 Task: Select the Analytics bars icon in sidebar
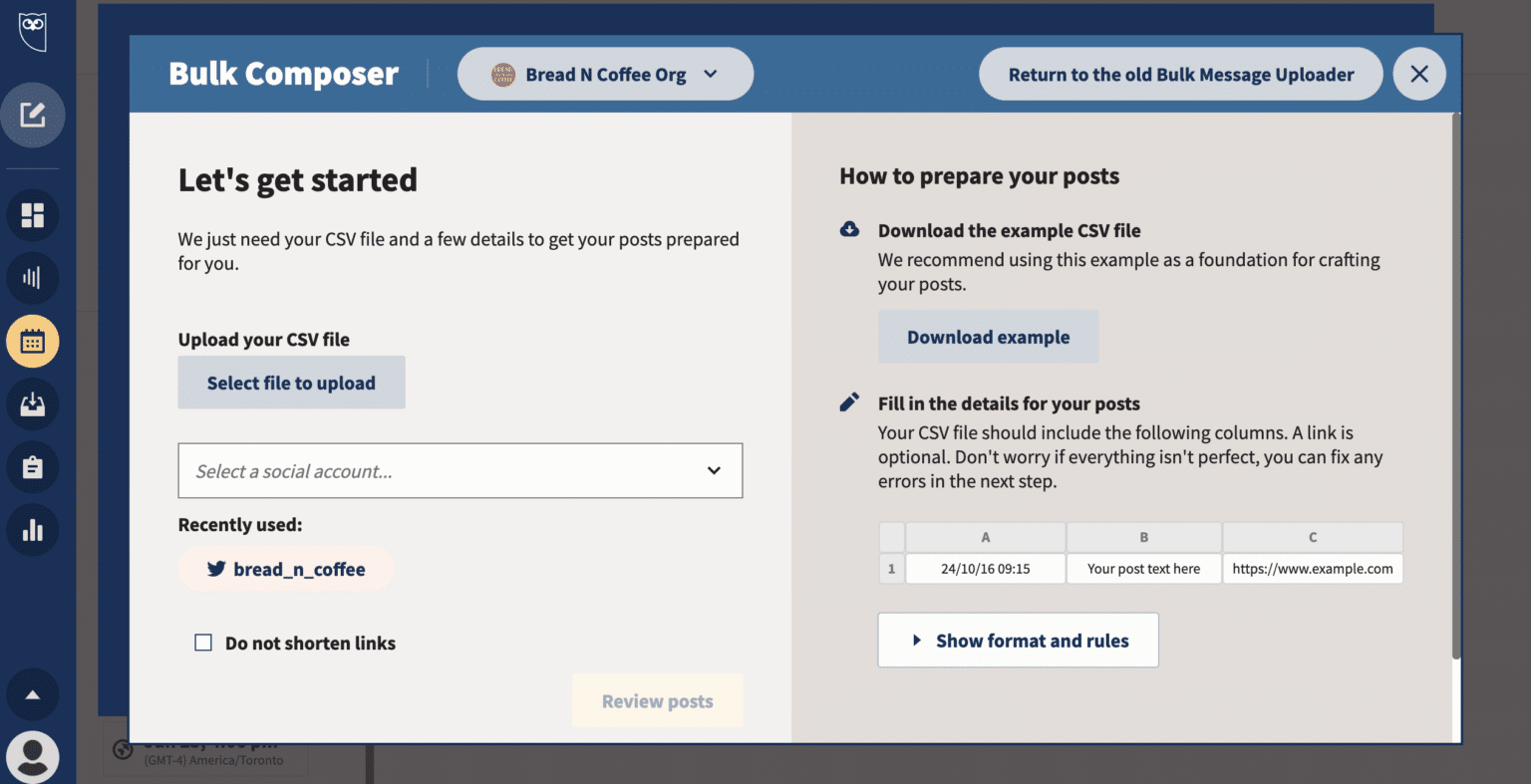click(x=33, y=278)
